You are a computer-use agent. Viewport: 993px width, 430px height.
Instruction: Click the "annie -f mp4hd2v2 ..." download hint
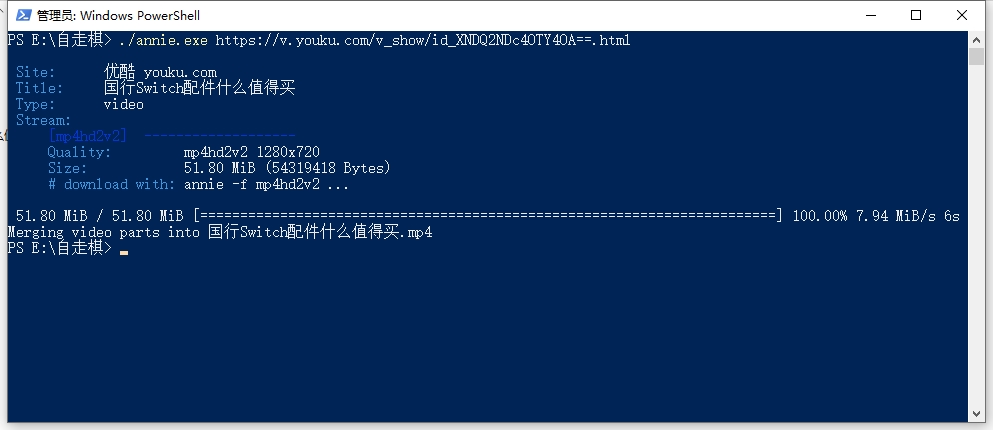(267, 184)
